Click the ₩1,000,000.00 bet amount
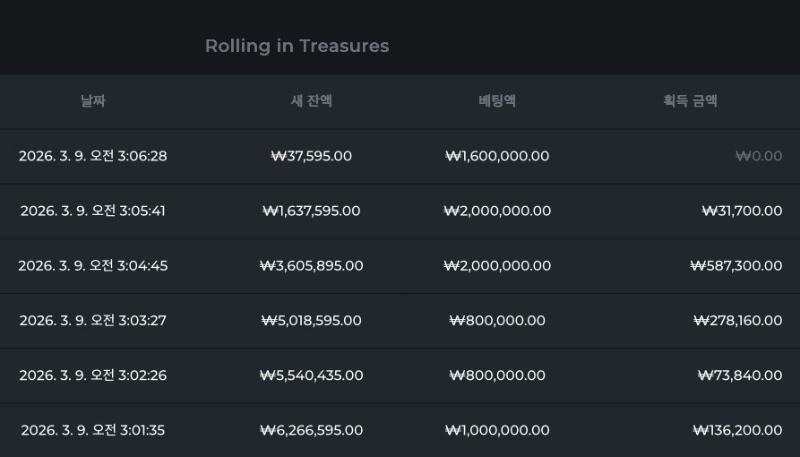The height and width of the screenshot is (457, 800). [x=497, y=431]
